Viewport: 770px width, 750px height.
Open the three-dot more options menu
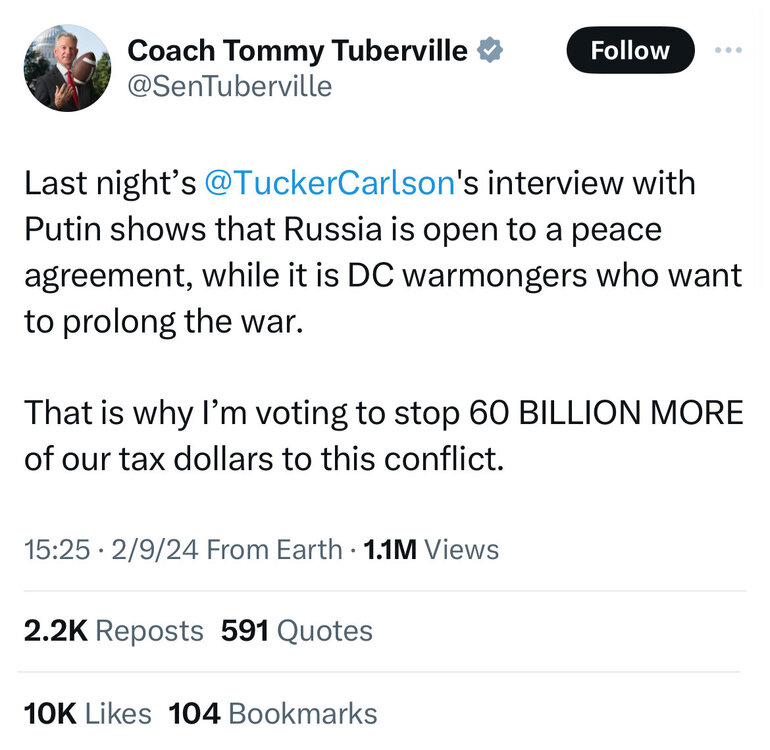tap(732, 49)
